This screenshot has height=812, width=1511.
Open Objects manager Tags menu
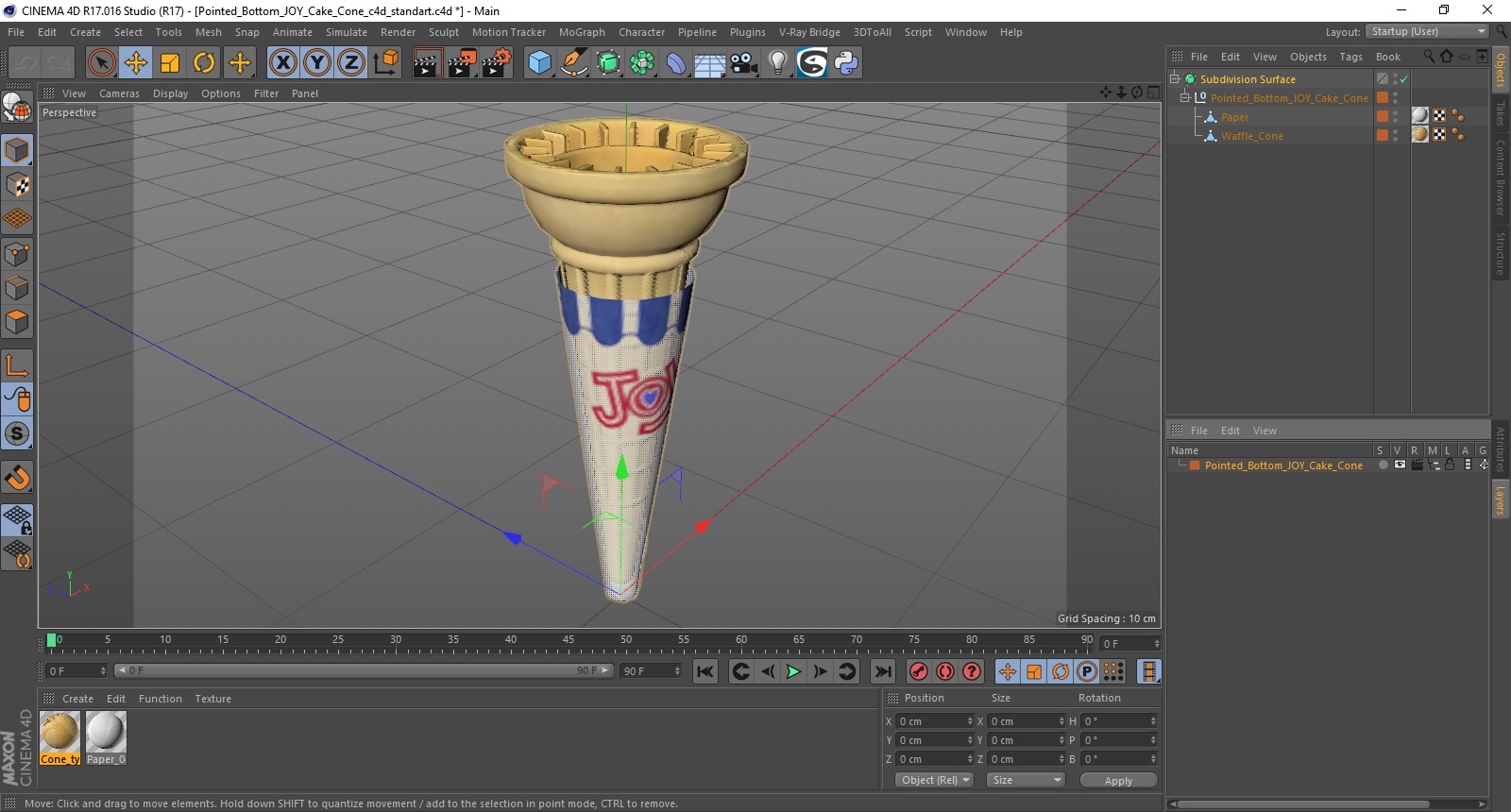pyautogui.click(x=1350, y=57)
